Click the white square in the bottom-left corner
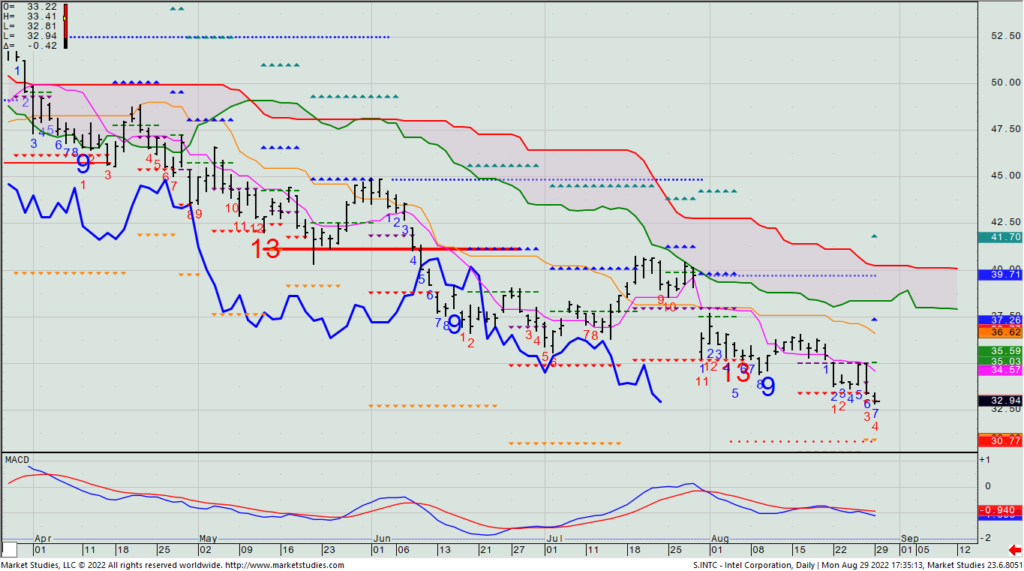Image resolution: width=1024 pixels, height=571 pixels. (10, 550)
